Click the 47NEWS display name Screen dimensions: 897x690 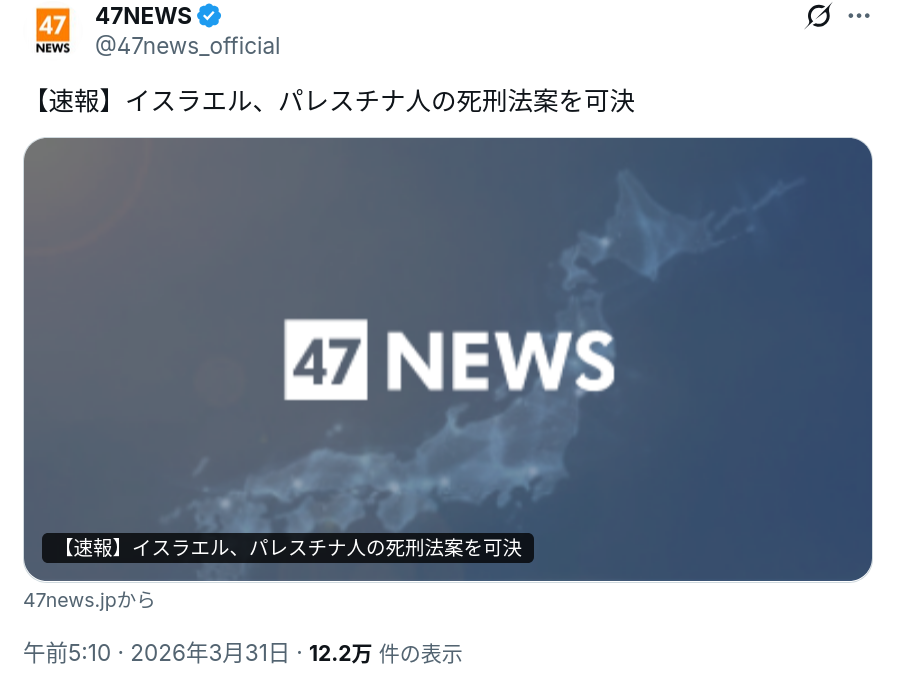click(143, 16)
